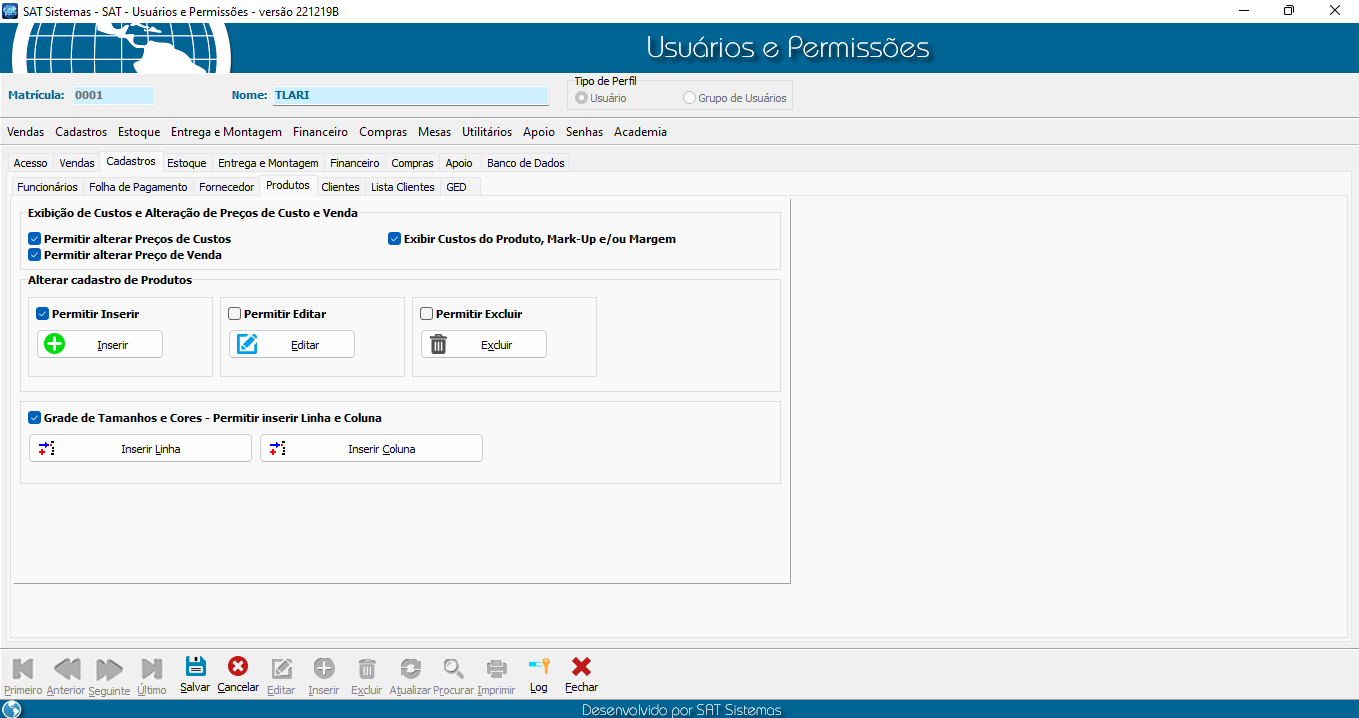Check the Permitir Excluir checkbox
1359x718 pixels.
427,314
